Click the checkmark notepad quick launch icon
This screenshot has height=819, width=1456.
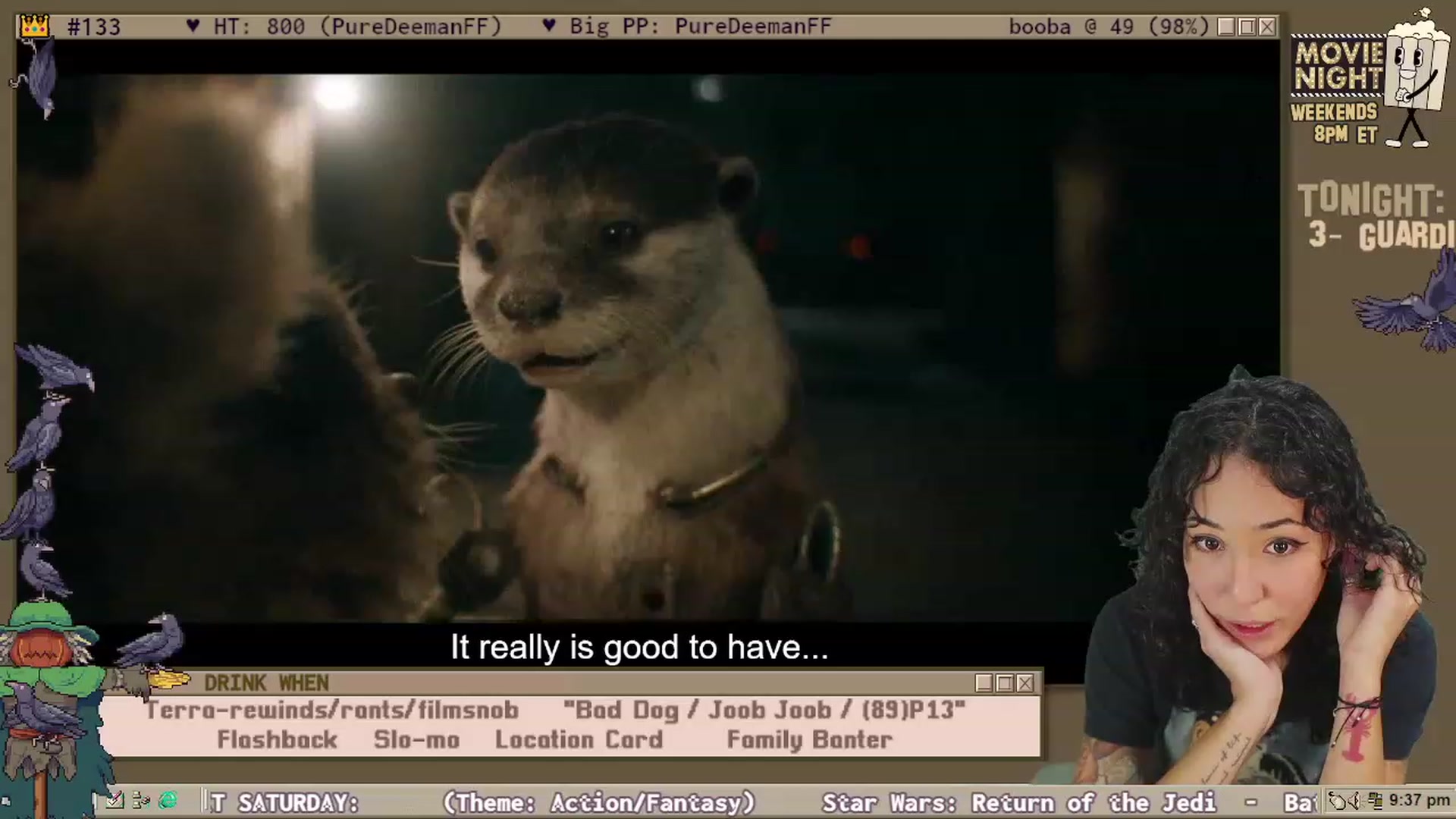click(x=114, y=801)
